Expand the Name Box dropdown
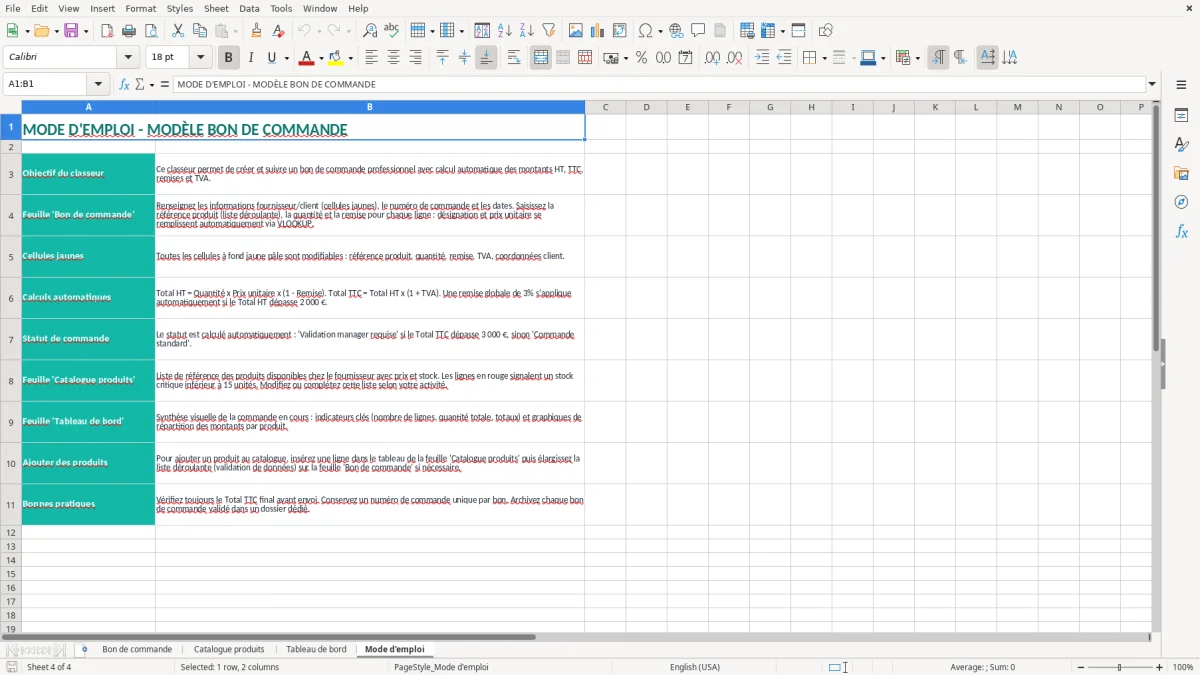Viewport: 1200px width, 675px height. click(98, 84)
